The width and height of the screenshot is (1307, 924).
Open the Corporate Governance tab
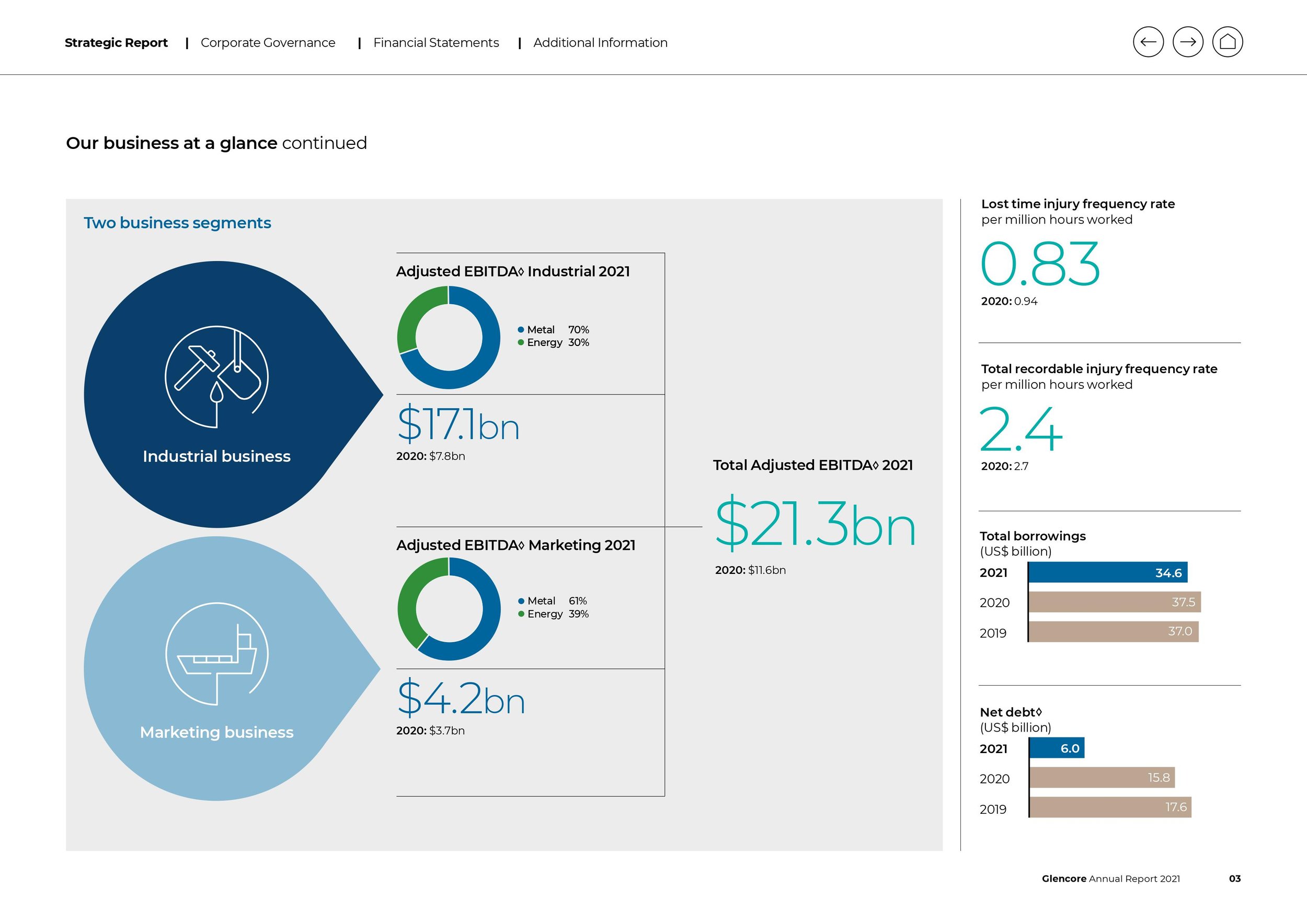coord(268,43)
